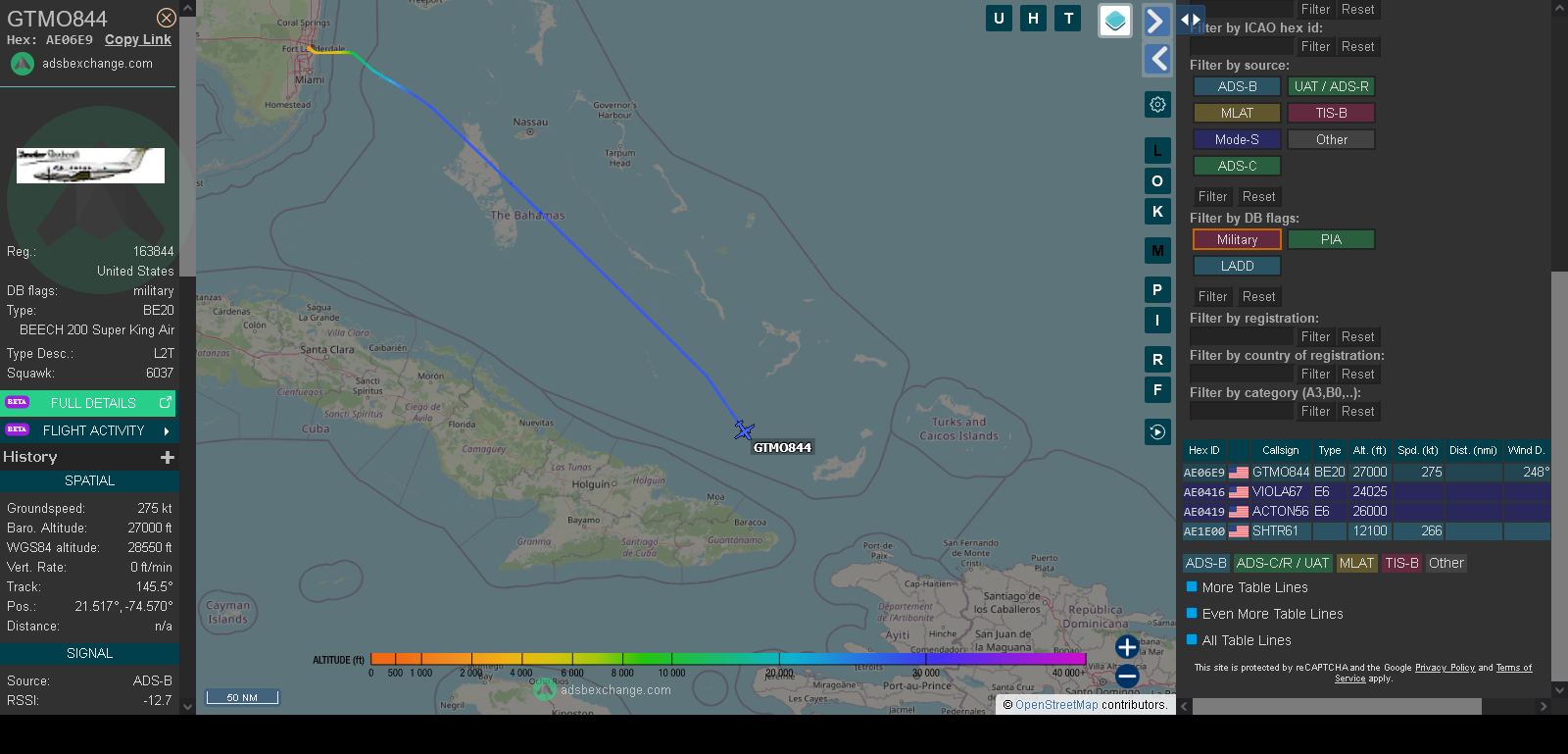Toggle the MLAT source filter
Image resolution: width=1568 pixels, height=754 pixels.
pyautogui.click(x=1237, y=113)
